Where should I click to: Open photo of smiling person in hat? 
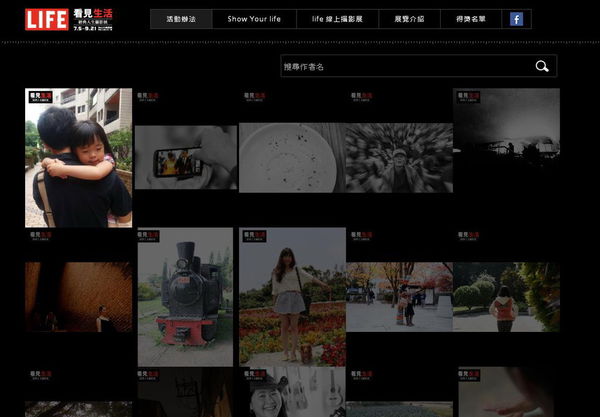click(291, 397)
